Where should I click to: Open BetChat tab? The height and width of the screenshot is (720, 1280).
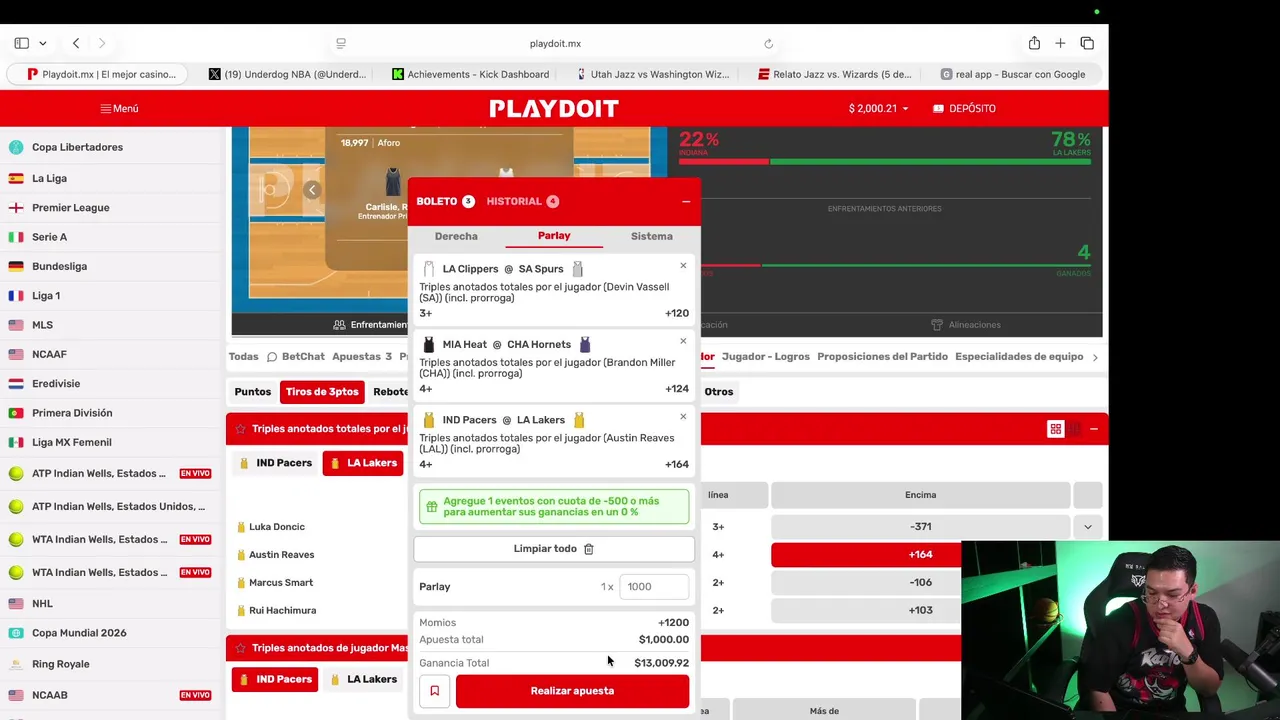point(295,356)
